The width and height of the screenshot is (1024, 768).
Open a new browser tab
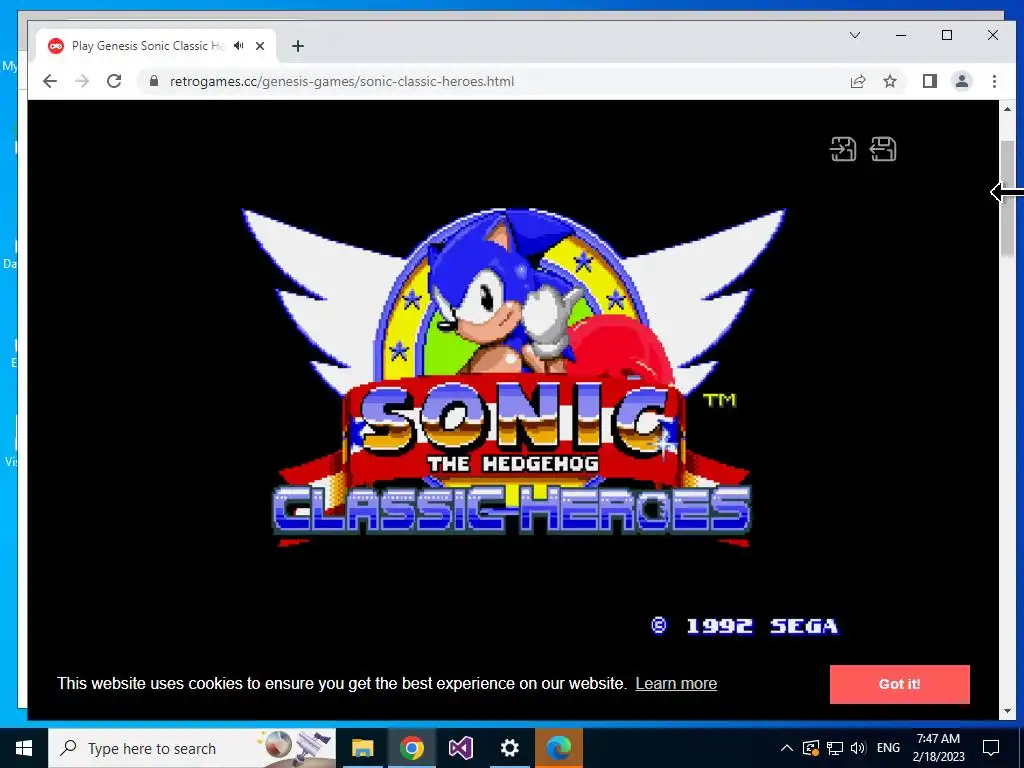point(298,46)
